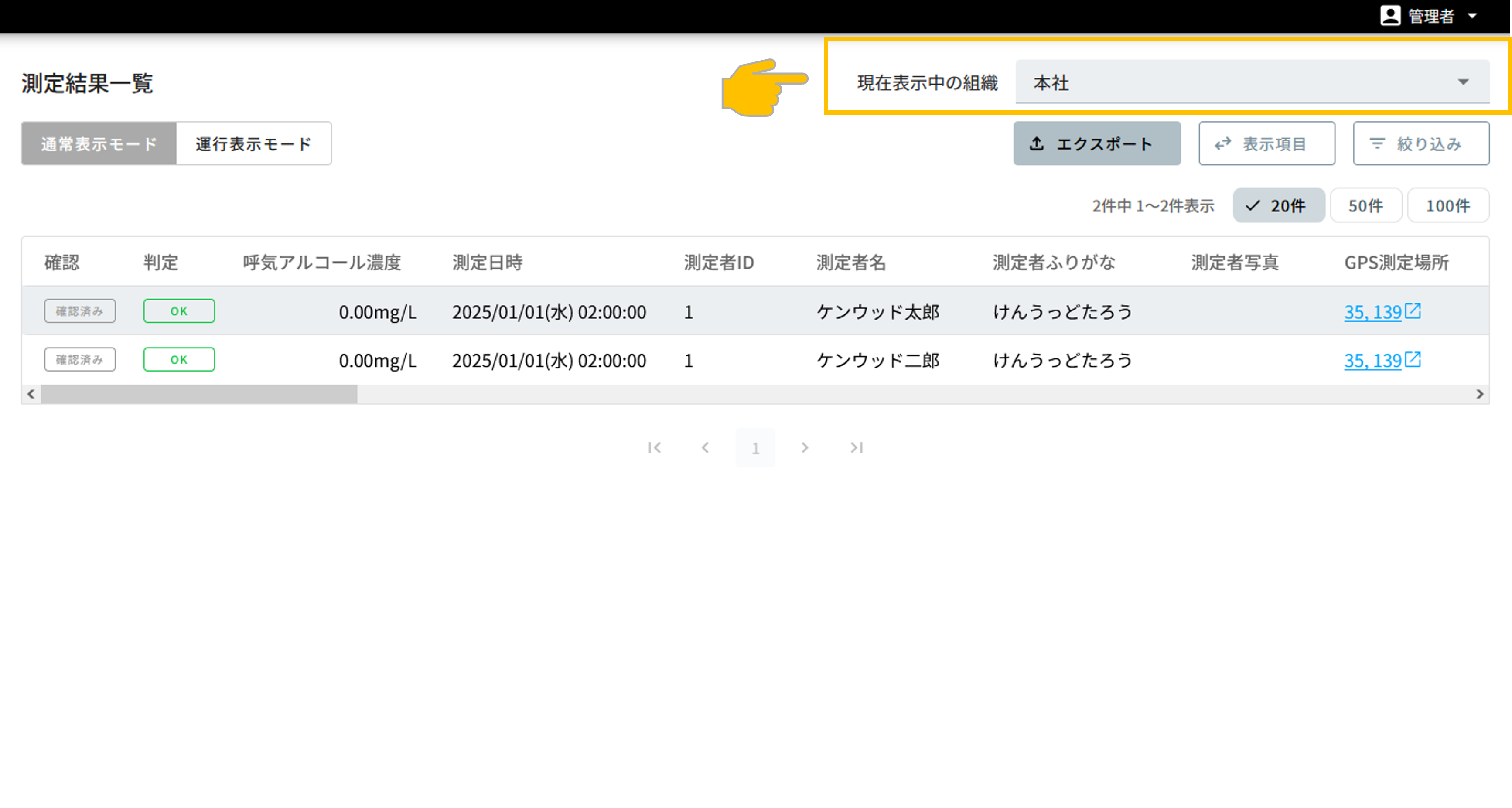
Task: Click the administrator user account icon
Action: [x=1390, y=16]
